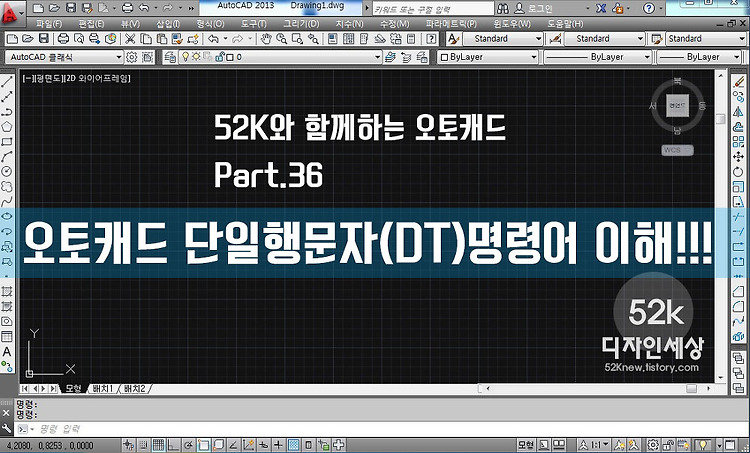Toggle layer 0 on/off lightbulb
This screenshot has height=453, width=750.
(186, 57)
